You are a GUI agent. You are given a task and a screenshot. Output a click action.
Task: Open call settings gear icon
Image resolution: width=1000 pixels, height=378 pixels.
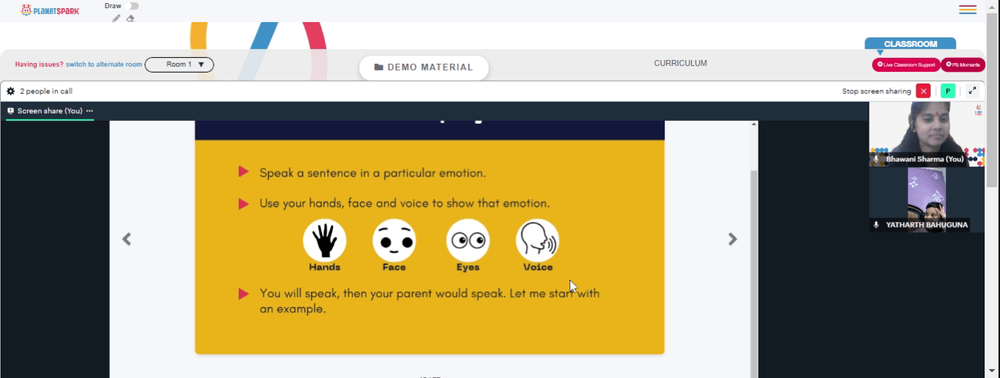(11, 91)
